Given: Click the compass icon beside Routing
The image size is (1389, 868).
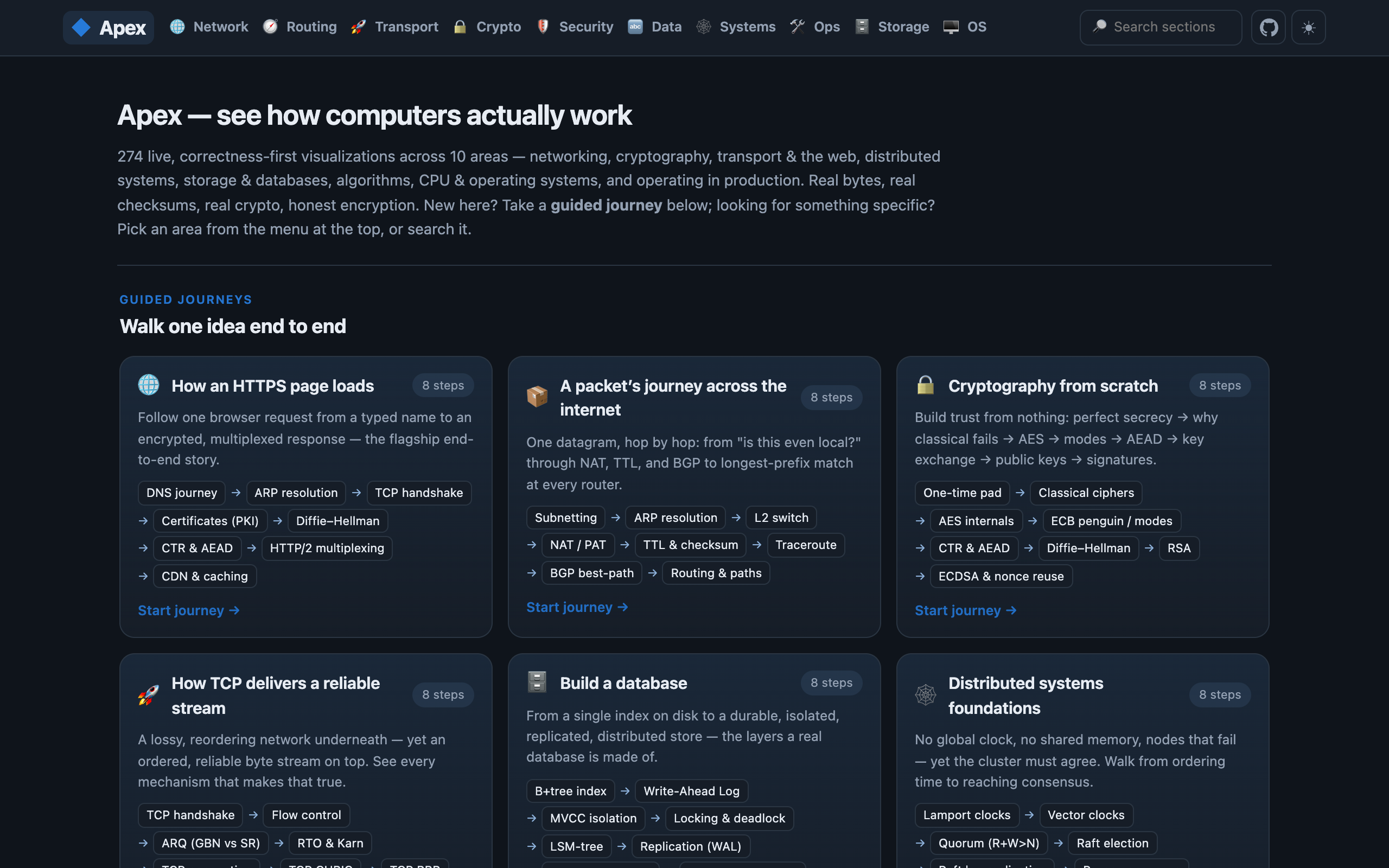Looking at the screenshot, I should point(270,27).
